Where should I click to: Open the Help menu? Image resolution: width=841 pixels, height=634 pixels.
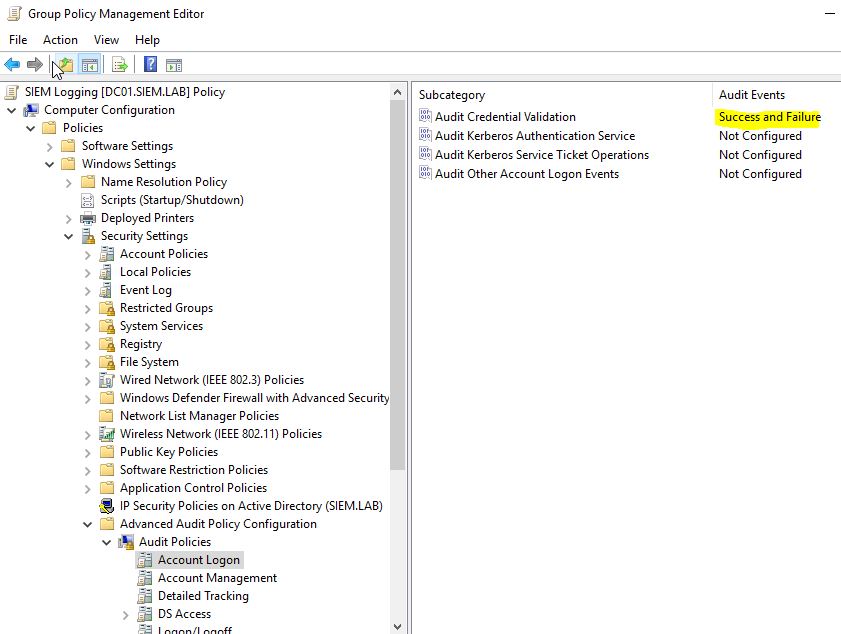[x=147, y=40]
